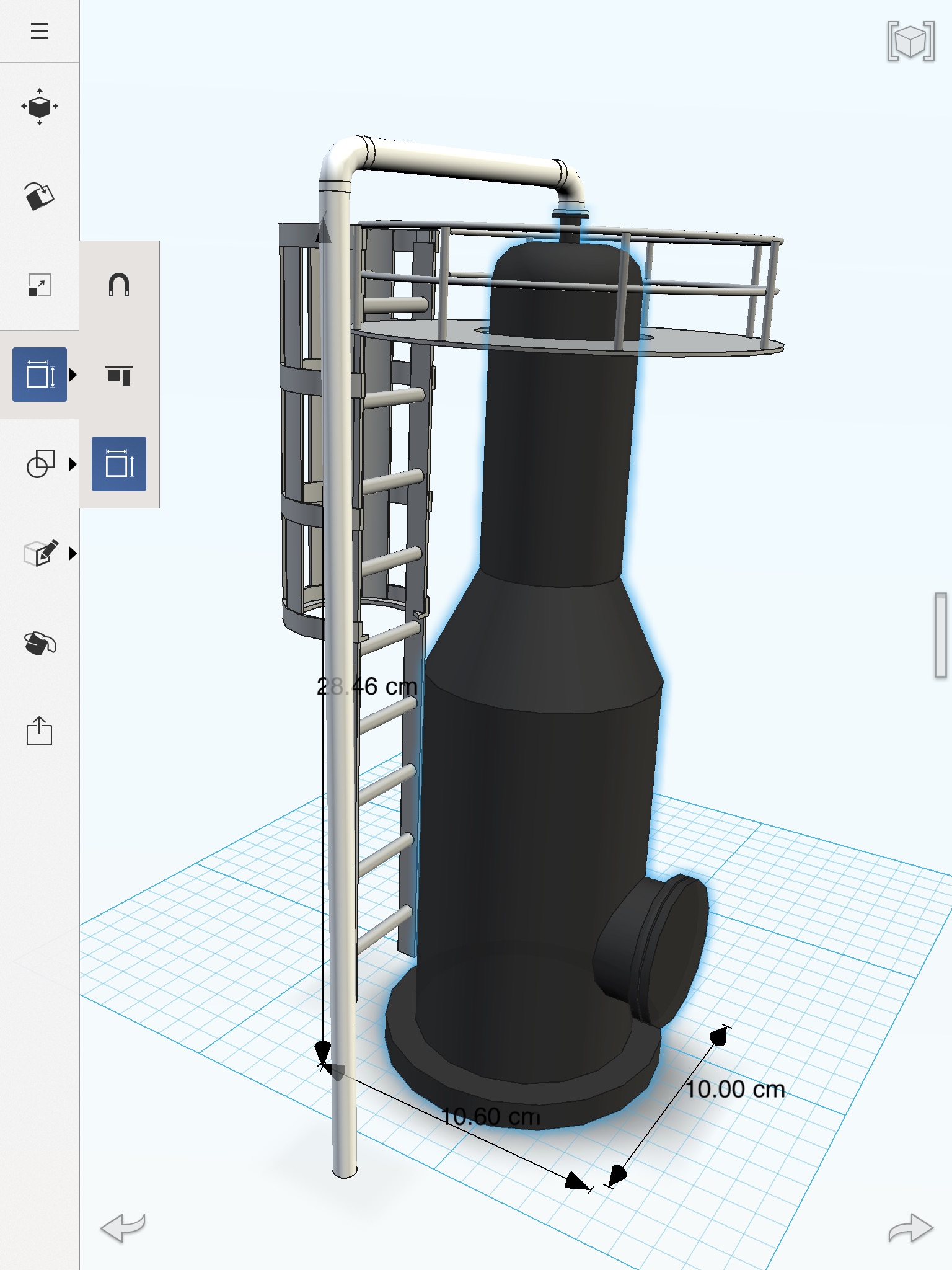Viewport: 952px width, 1270px height.
Task: Select the Smart Rotate tool icon
Action: click(x=40, y=196)
